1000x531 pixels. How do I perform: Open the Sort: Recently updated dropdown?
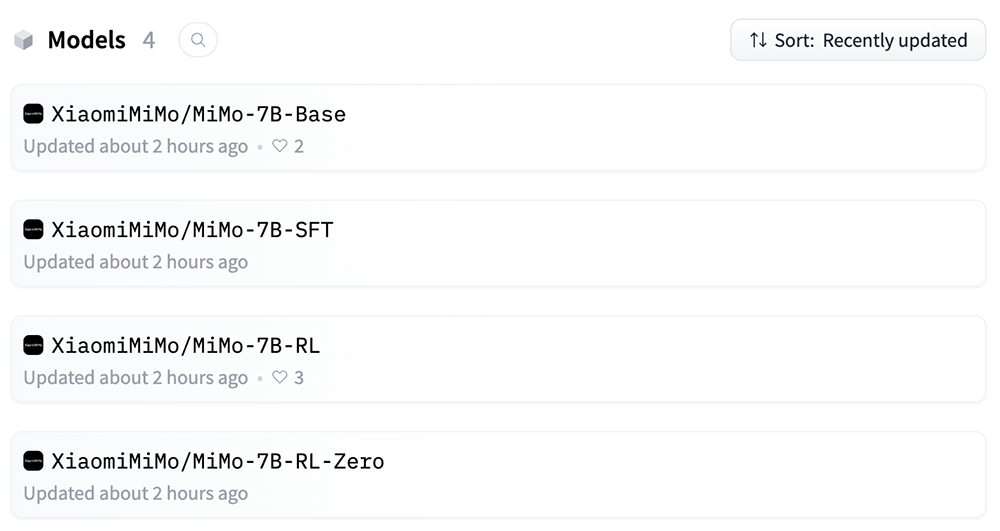tap(858, 41)
